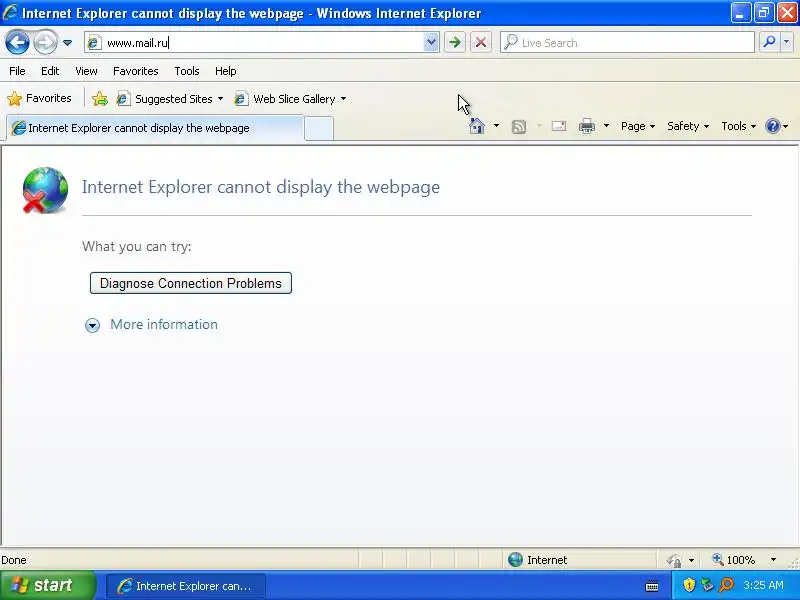800x600 pixels.
Task: Click the 3:25 AM taskbar clock
Action: coord(763,585)
